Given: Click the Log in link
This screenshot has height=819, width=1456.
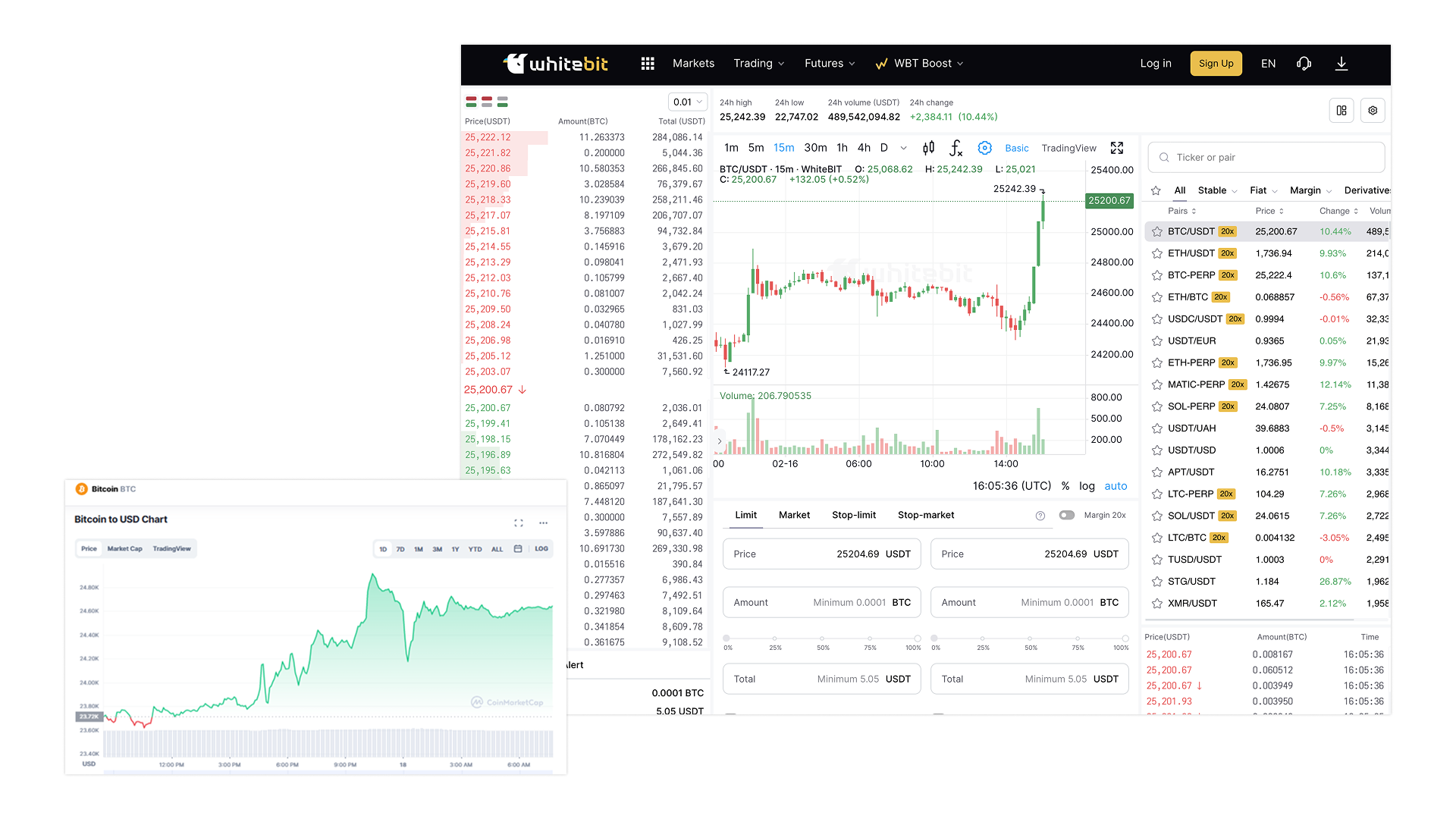Looking at the screenshot, I should (x=1156, y=64).
